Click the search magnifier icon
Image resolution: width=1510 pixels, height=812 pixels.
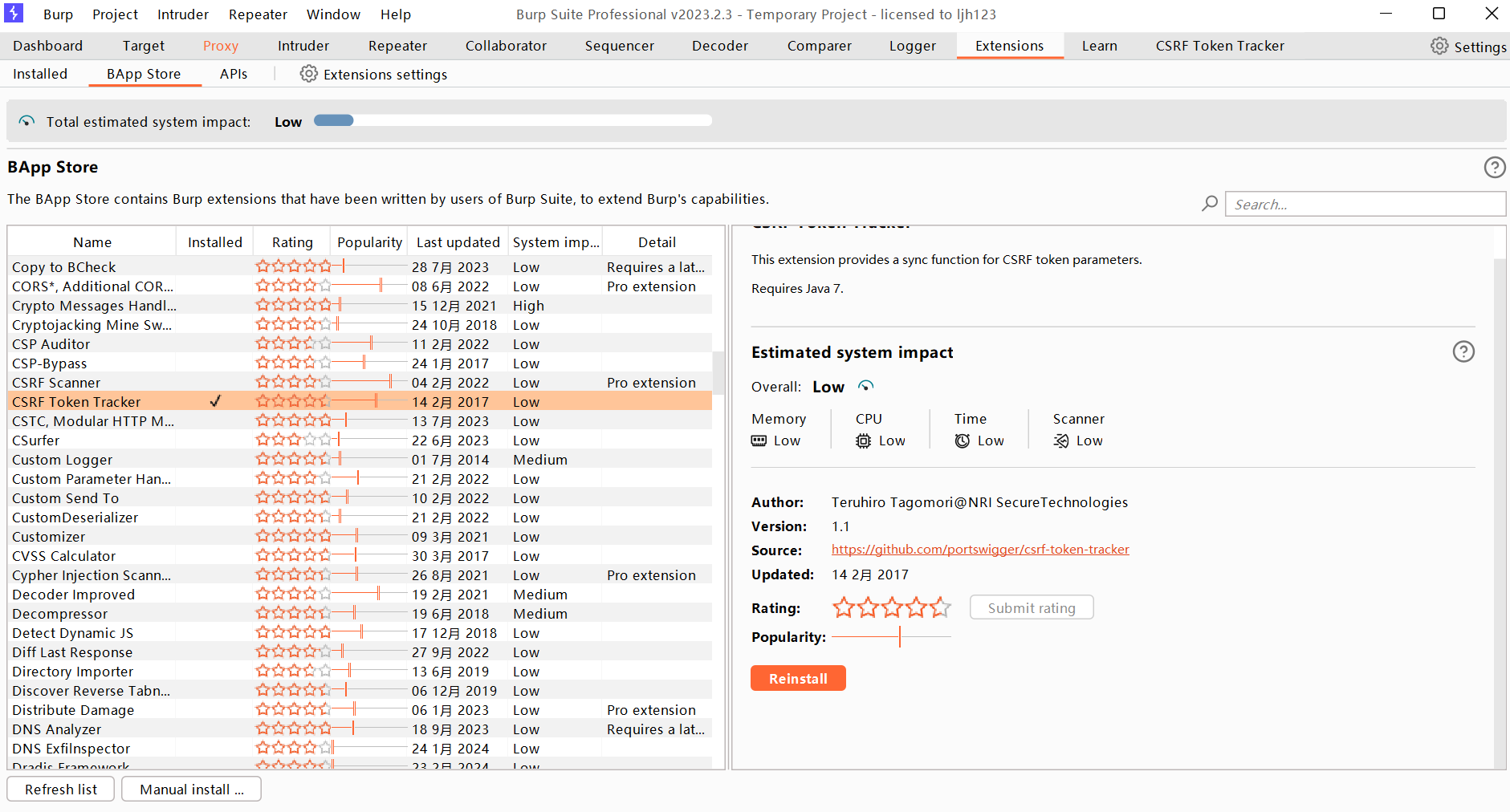coord(1209,204)
